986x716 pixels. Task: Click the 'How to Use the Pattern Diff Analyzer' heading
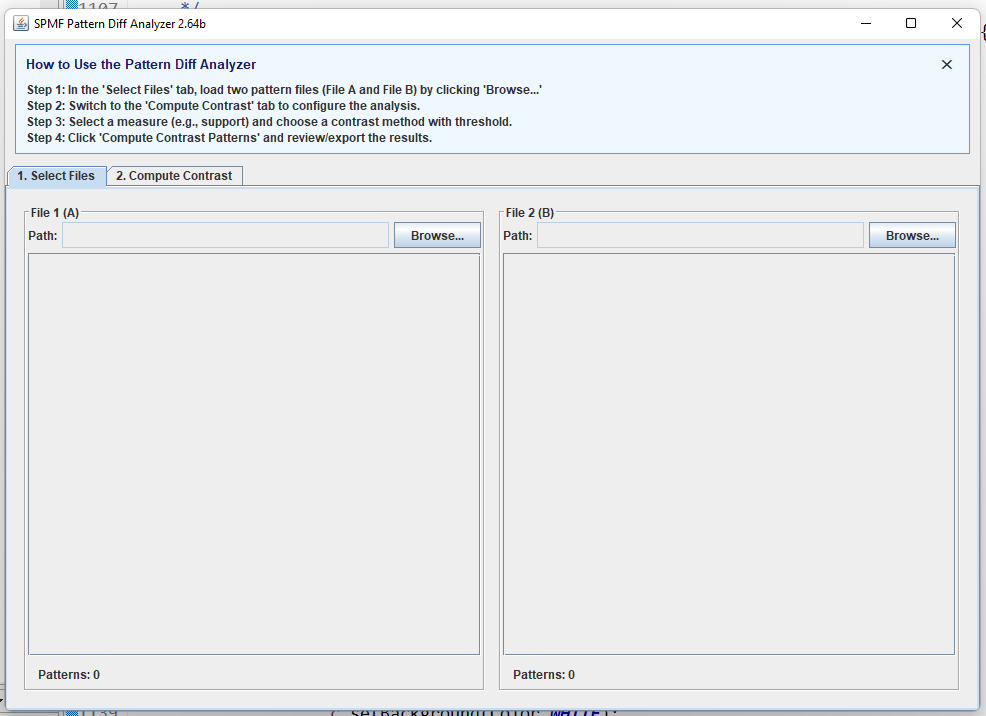[141, 65]
